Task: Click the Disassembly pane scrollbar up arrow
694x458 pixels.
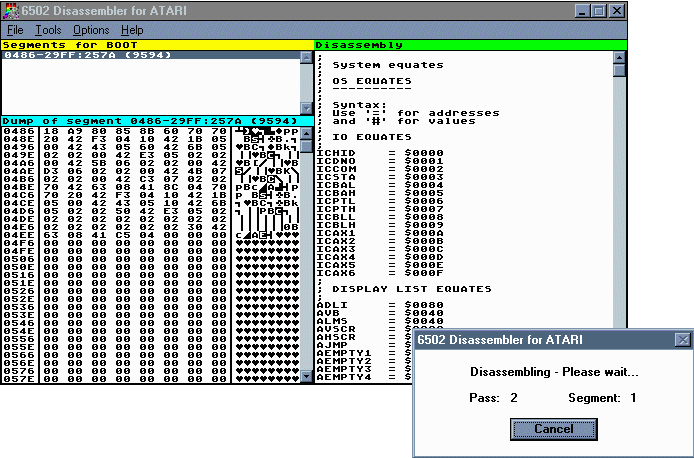Action: 619,57
